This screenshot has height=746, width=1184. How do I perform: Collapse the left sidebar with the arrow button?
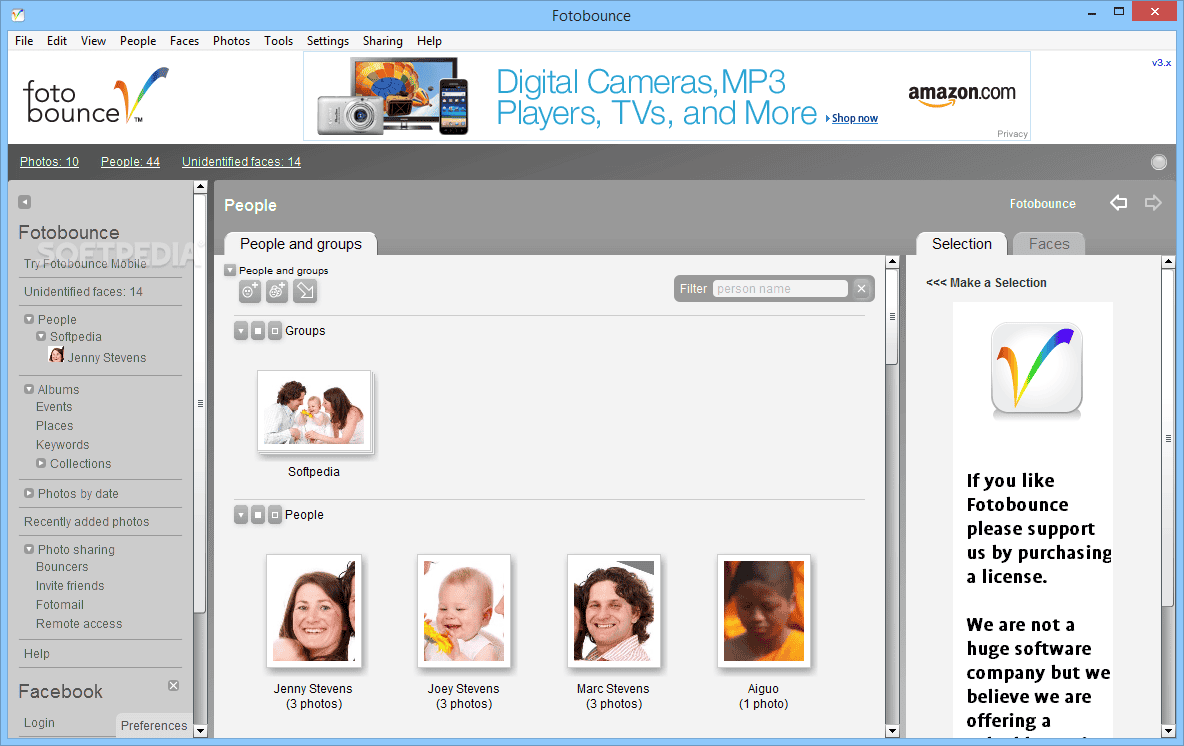click(x=25, y=202)
